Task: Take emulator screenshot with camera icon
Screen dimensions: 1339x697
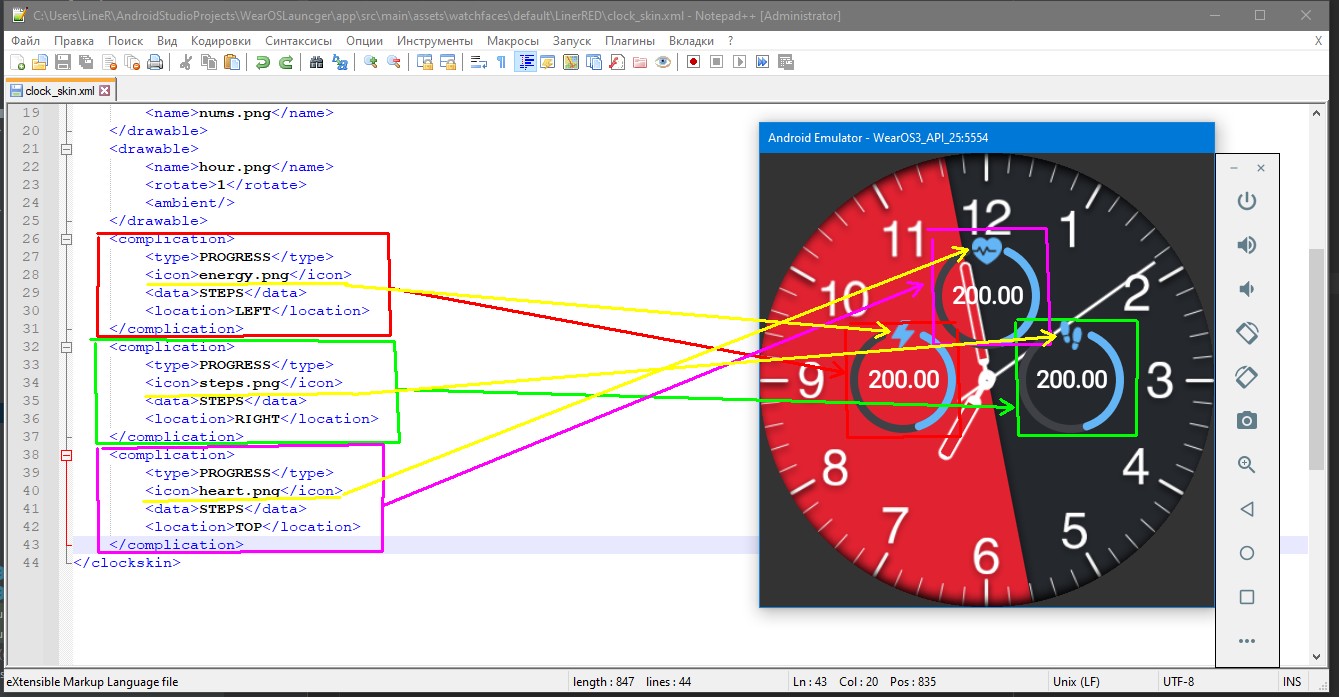Action: point(1246,421)
